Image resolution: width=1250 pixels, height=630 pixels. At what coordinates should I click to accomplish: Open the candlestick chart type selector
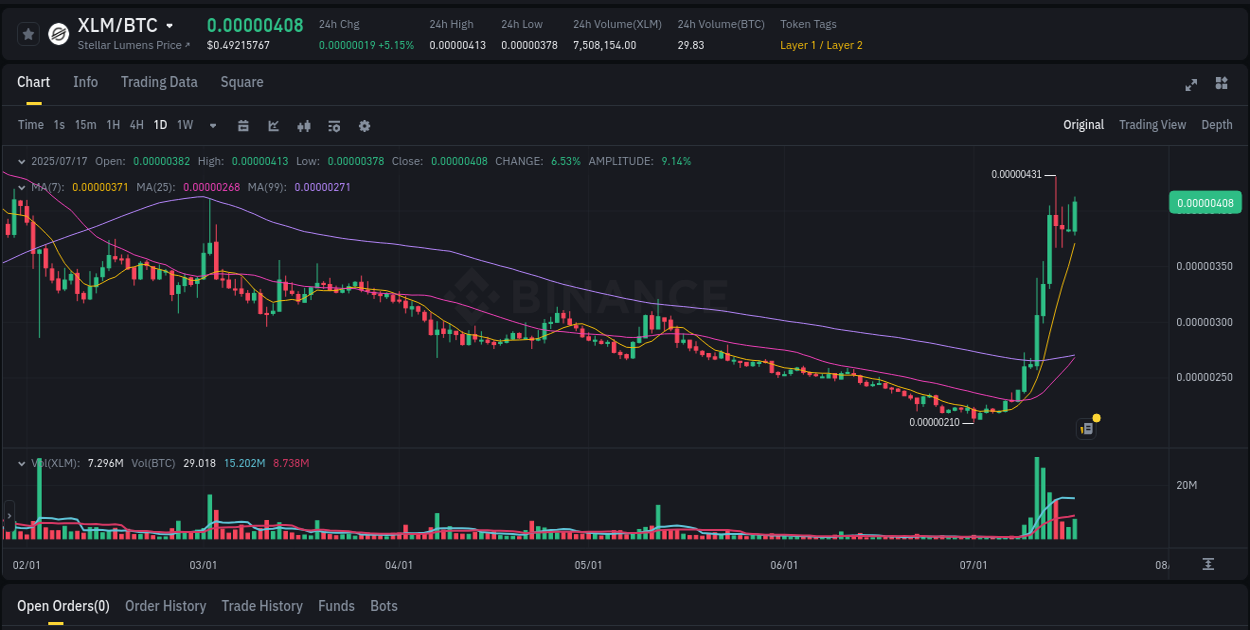click(303, 125)
